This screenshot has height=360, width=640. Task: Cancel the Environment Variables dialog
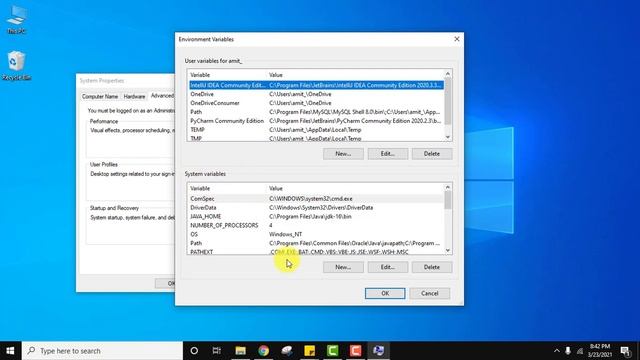click(429, 293)
